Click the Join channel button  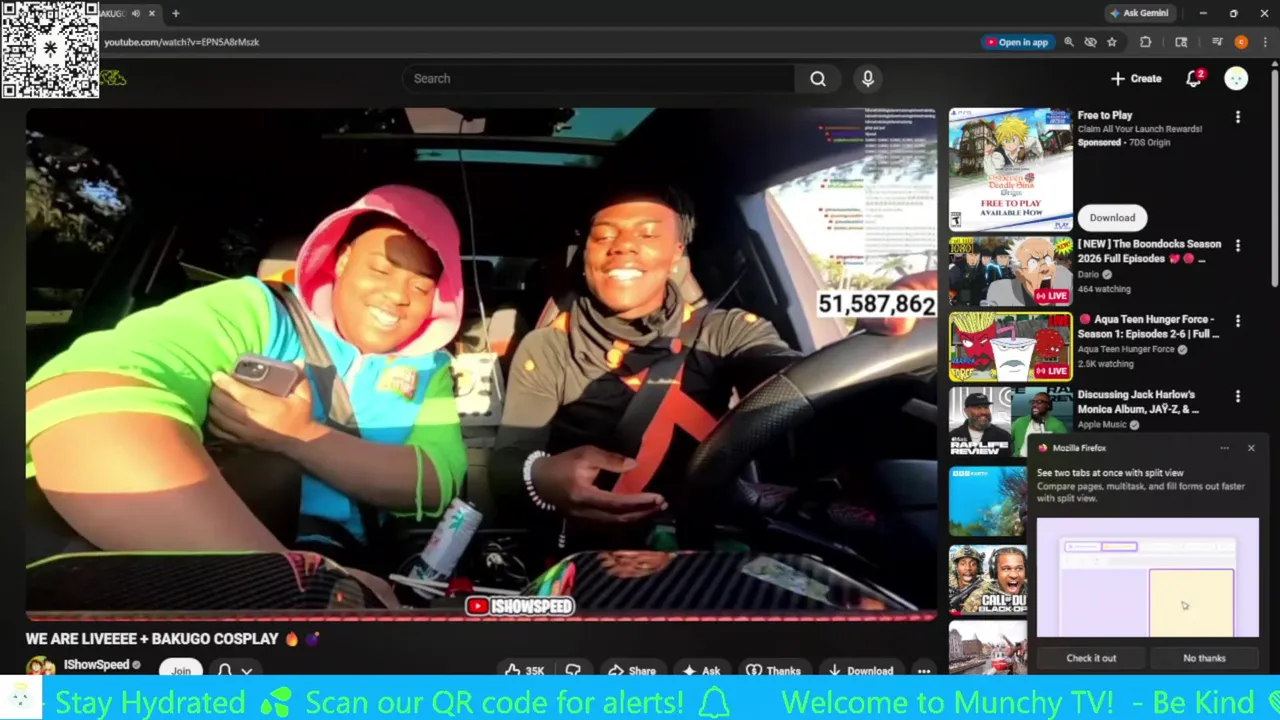pos(181,669)
